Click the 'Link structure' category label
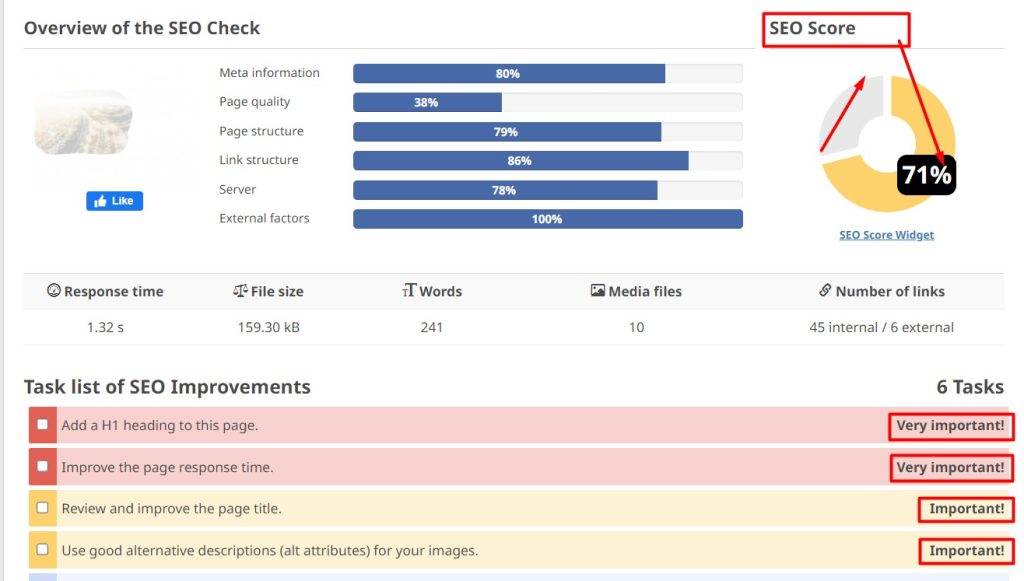The height and width of the screenshot is (581, 1024). click(259, 160)
